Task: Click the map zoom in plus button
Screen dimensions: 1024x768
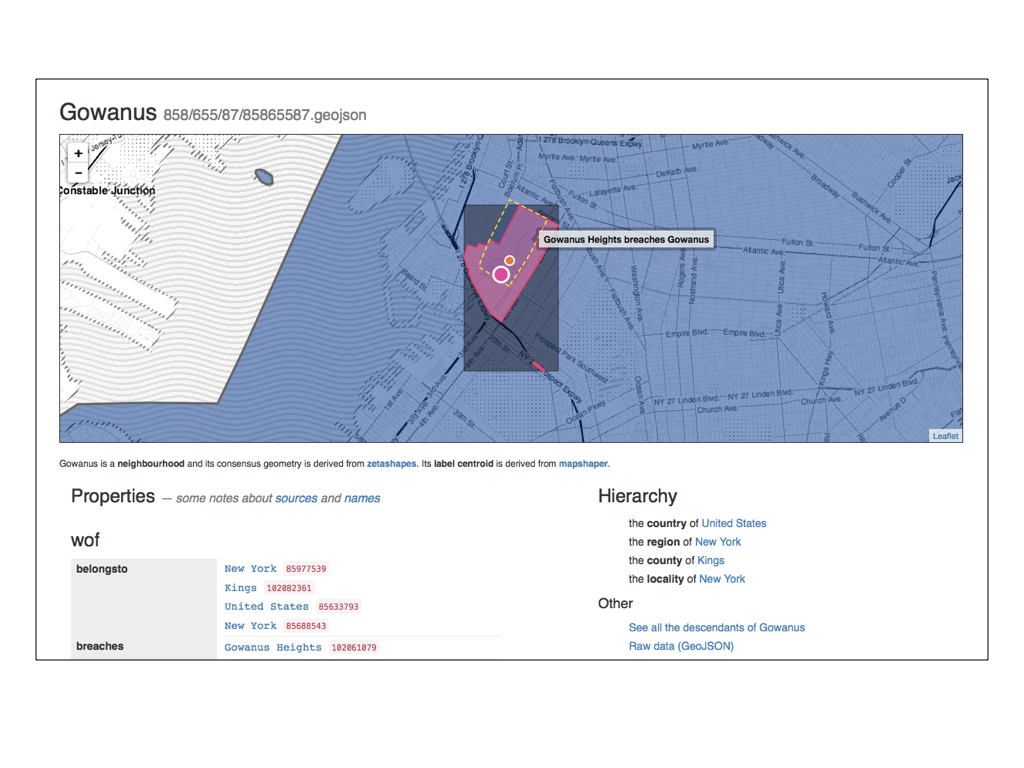Action: [x=78, y=154]
